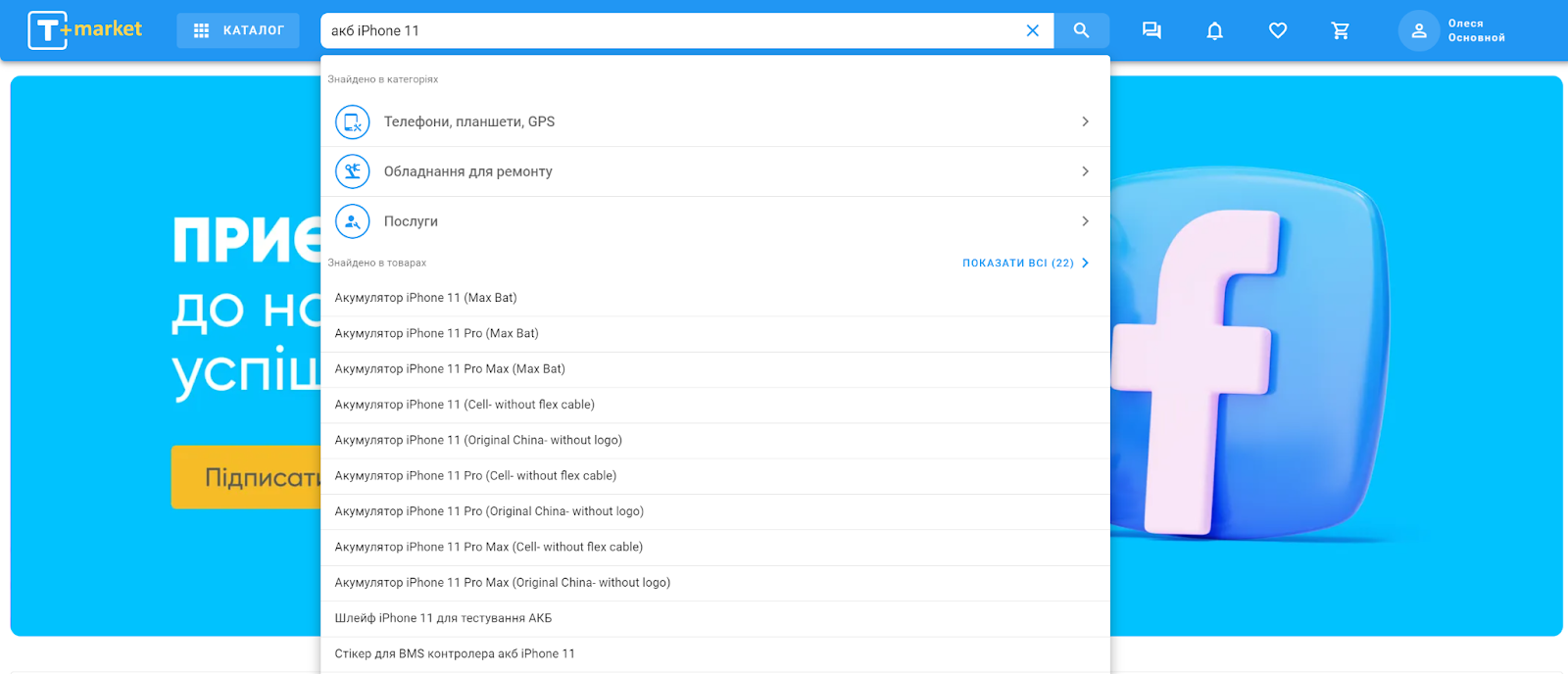Click the catalog grid icon
The image size is (1568, 674).
tap(202, 30)
